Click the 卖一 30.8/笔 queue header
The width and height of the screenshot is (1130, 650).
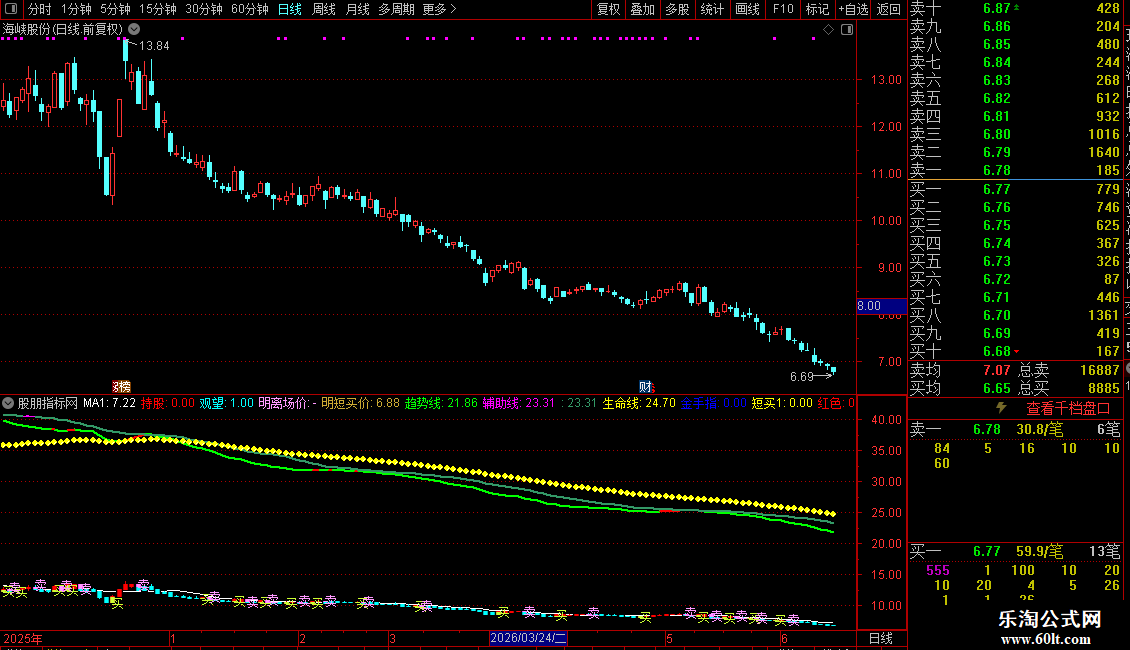tap(1015, 430)
